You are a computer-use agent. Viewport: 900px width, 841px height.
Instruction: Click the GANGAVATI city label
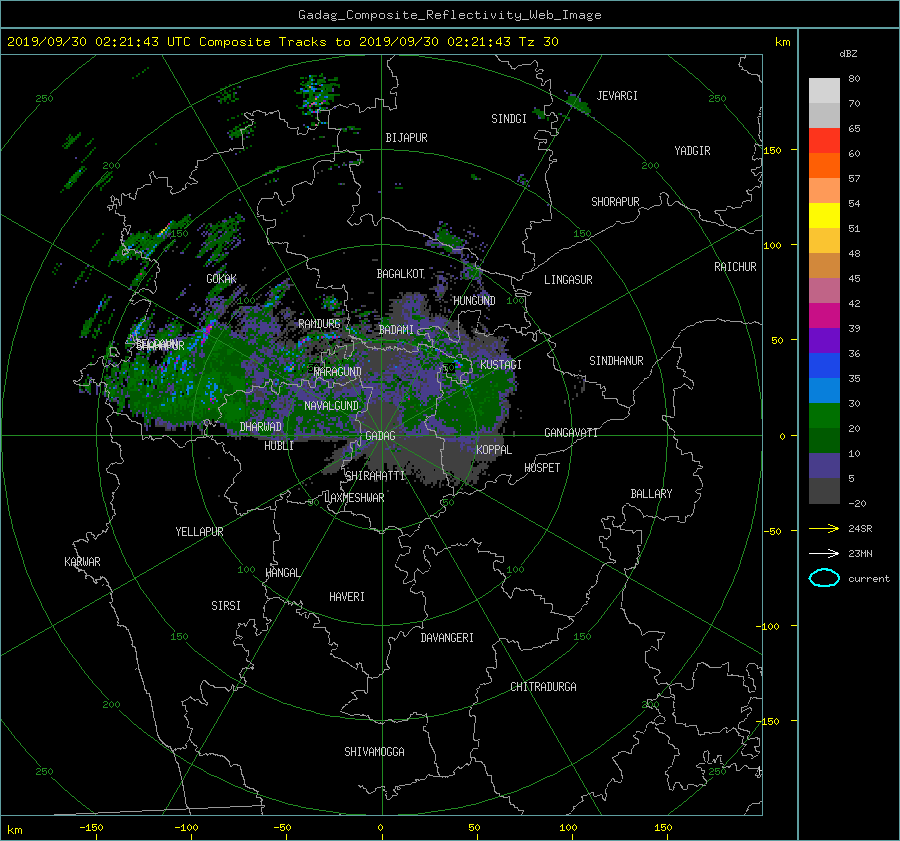coord(571,433)
